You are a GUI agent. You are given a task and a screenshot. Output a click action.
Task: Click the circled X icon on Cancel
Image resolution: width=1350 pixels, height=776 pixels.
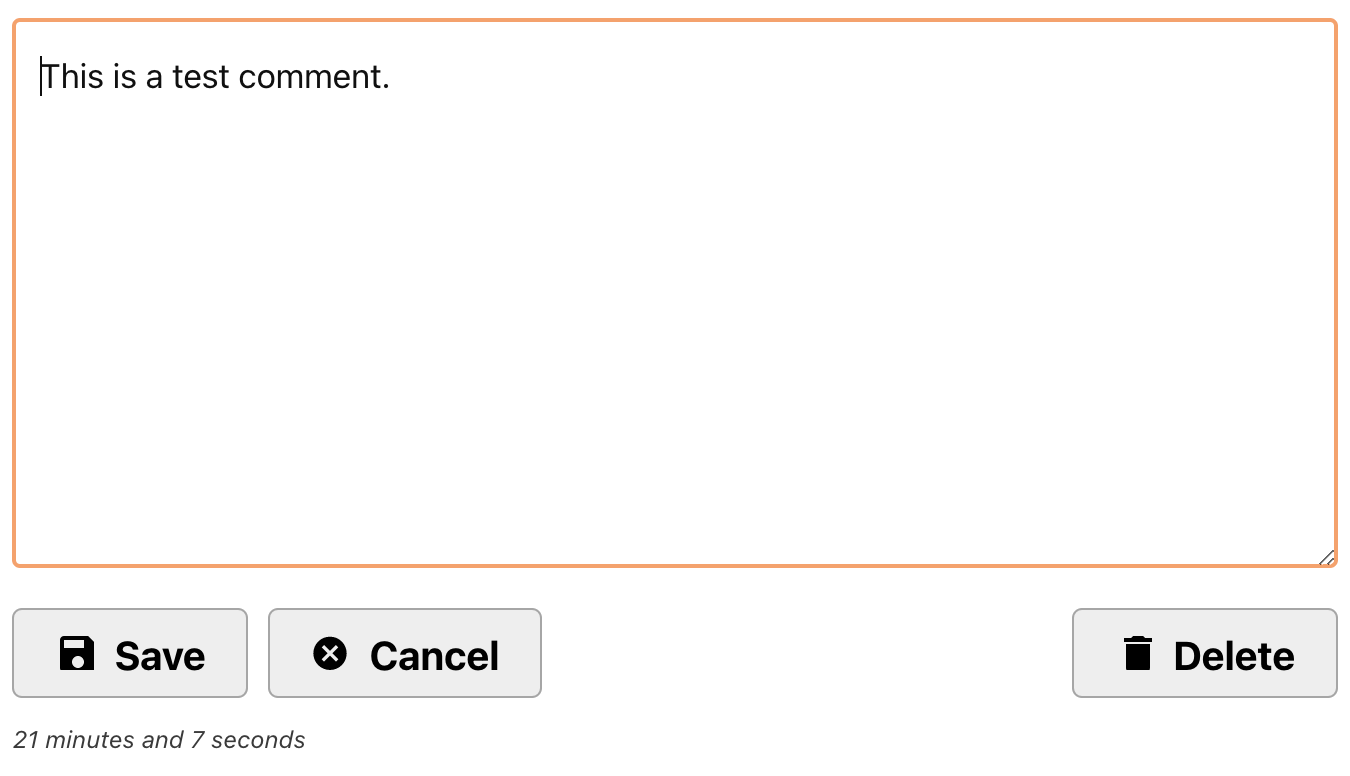(x=330, y=654)
